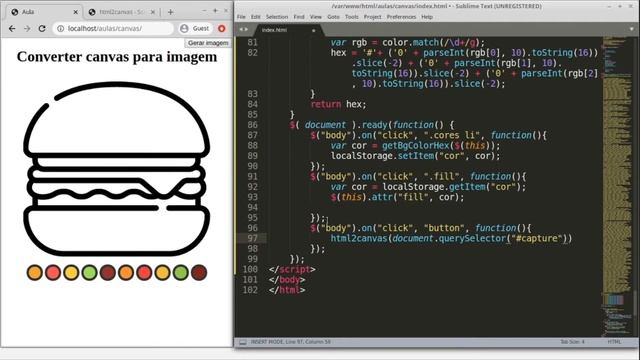Select the rightmost yellow color circle
This screenshot has width=640, height=360.
click(x=162, y=273)
